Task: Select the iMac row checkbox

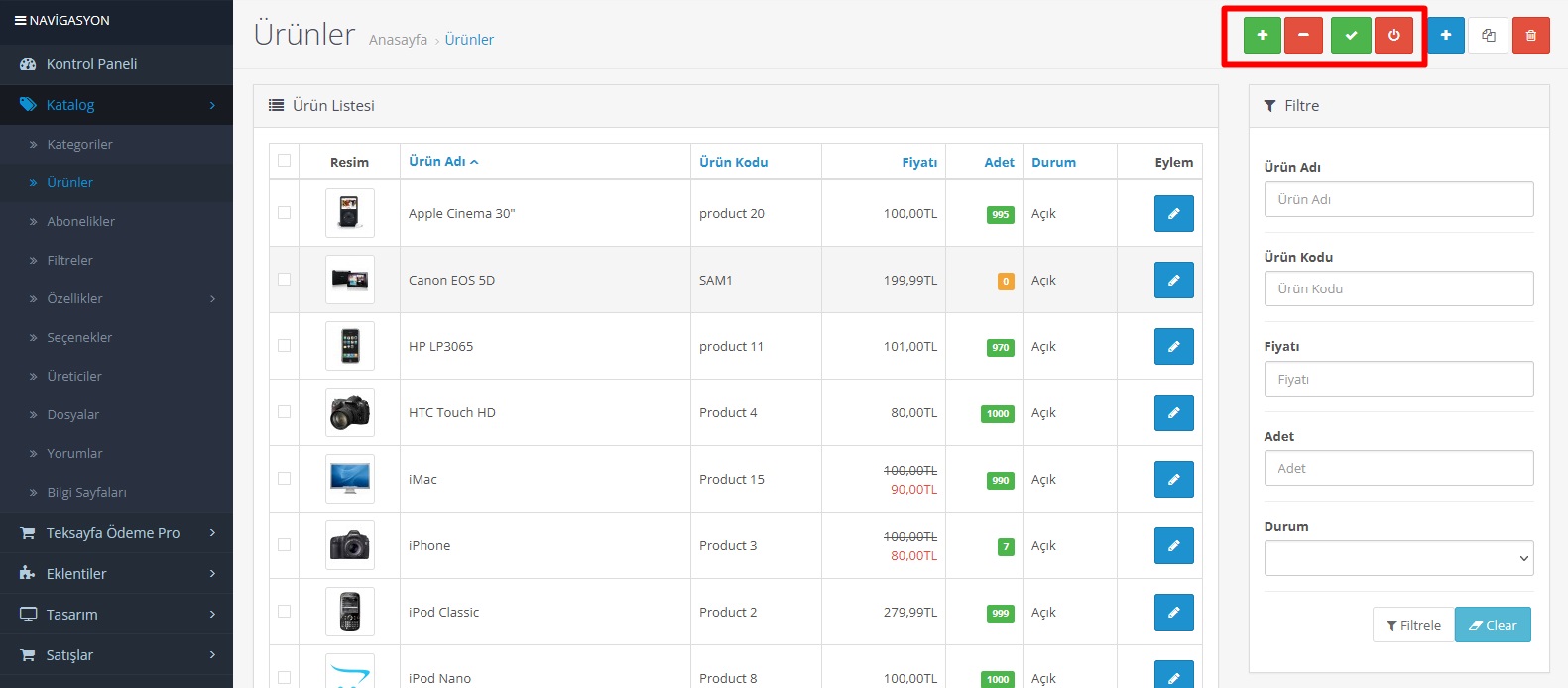Action: 285,479
